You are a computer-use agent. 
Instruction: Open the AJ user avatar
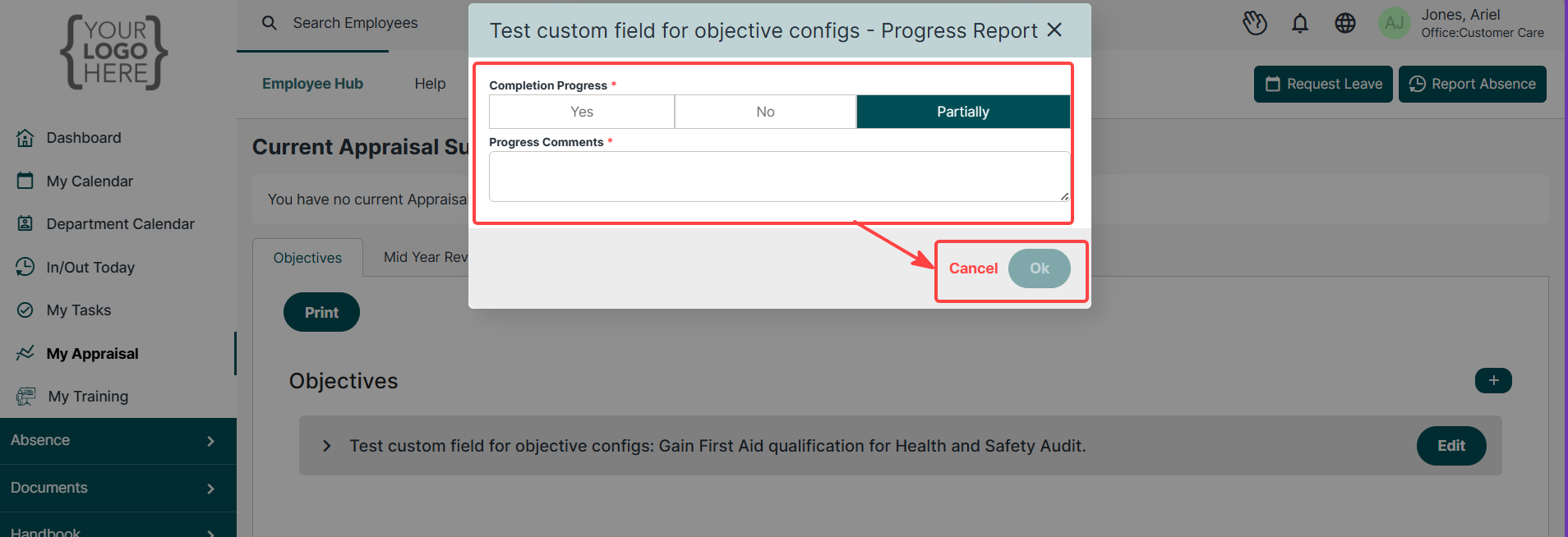[x=1394, y=23]
